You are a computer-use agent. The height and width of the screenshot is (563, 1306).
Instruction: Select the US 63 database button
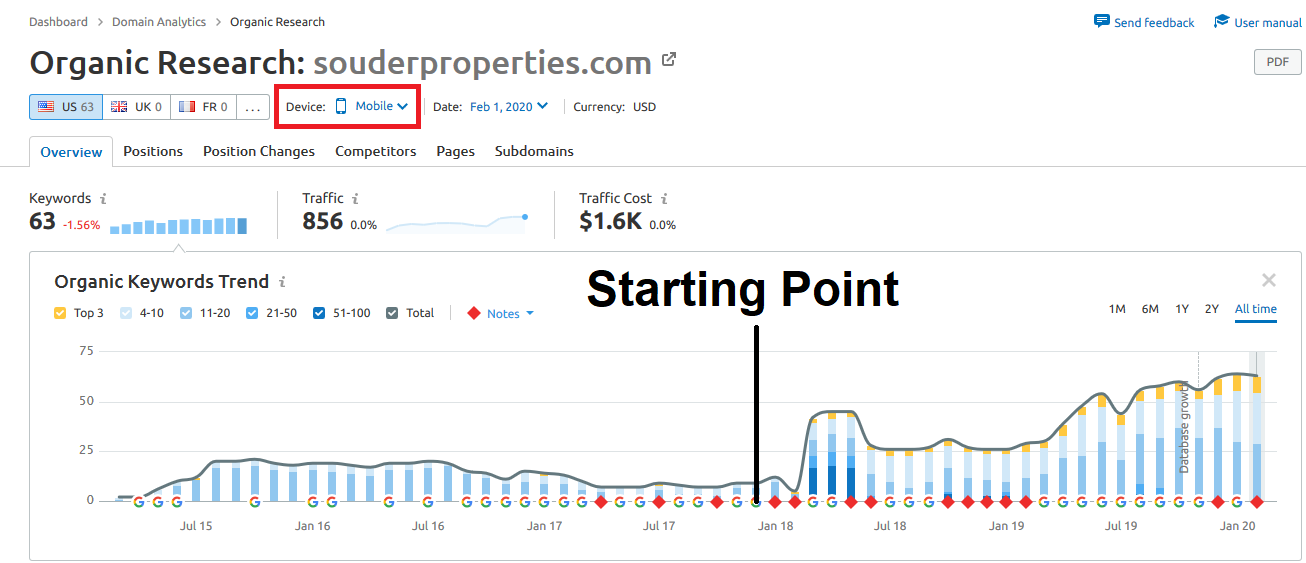click(66, 107)
